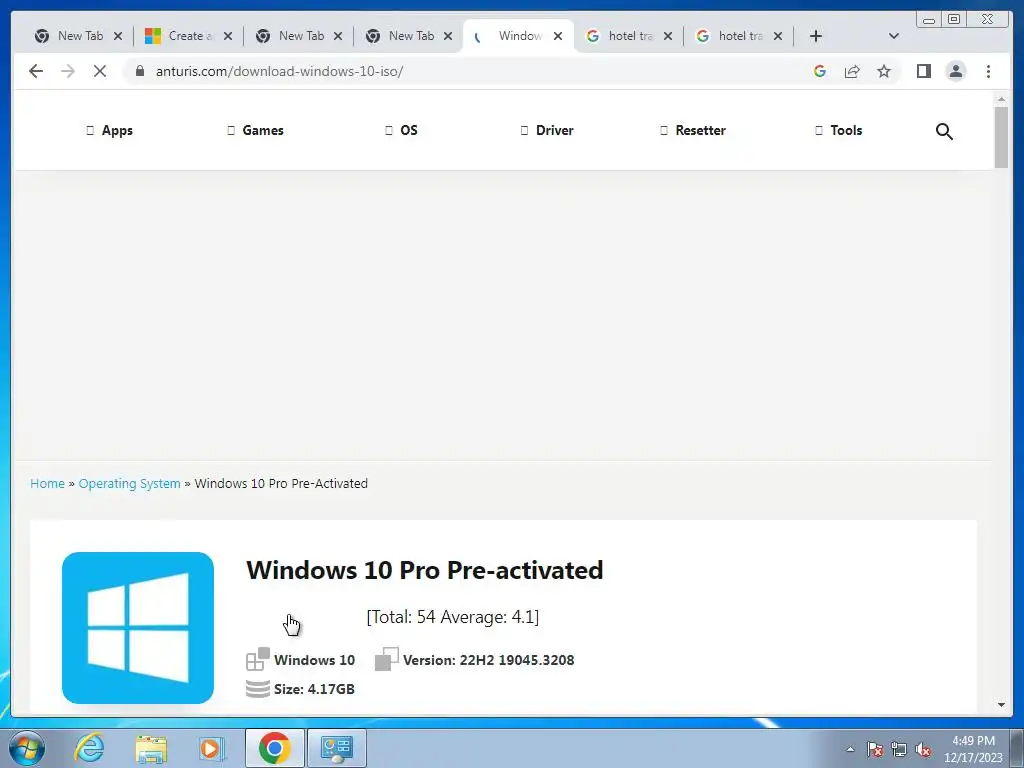The height and width of the screenshot is (768, 1024).
Task: Close the first New Tab
Action: (x=118, y=36)
